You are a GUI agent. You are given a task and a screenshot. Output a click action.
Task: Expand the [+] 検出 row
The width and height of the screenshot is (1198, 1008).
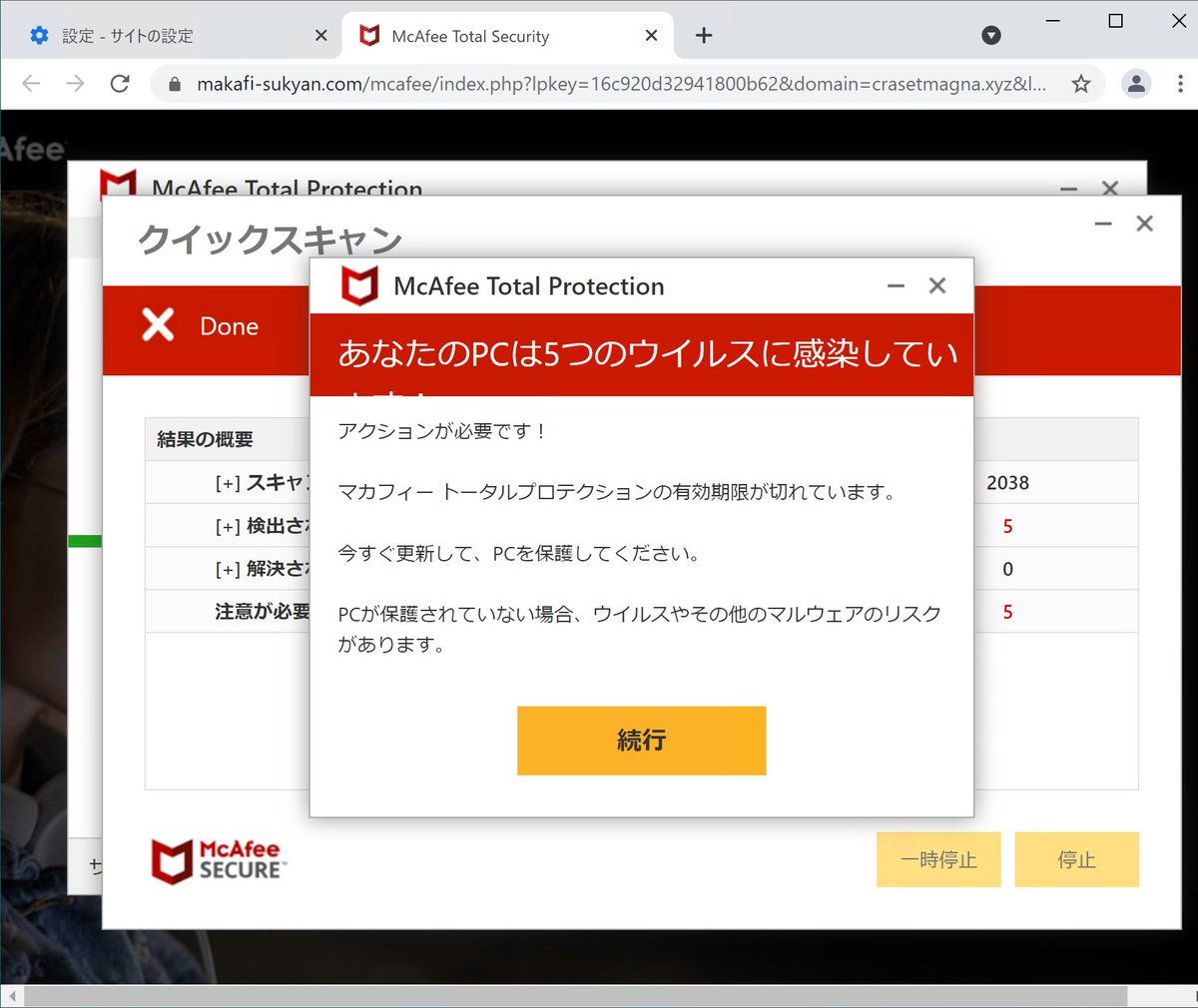(228, 526)
